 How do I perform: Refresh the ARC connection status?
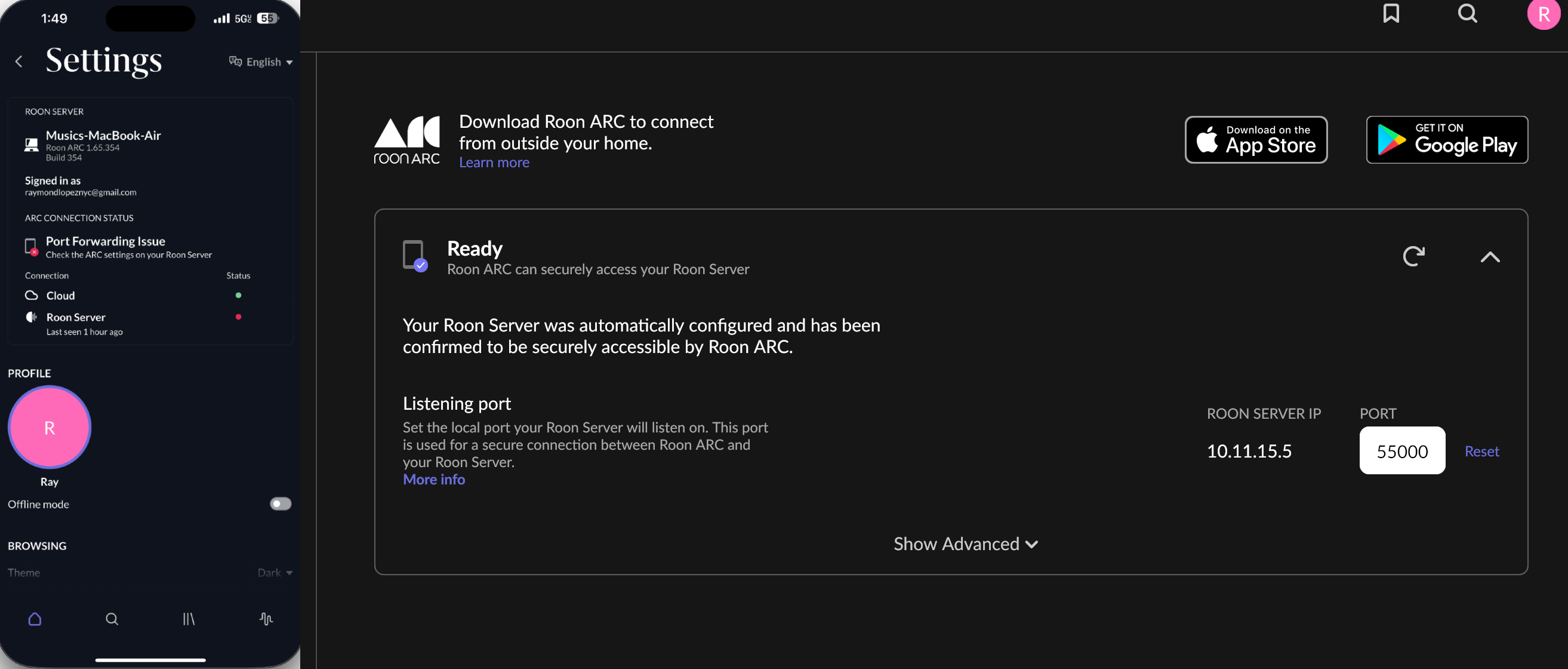pos(1413,256)
